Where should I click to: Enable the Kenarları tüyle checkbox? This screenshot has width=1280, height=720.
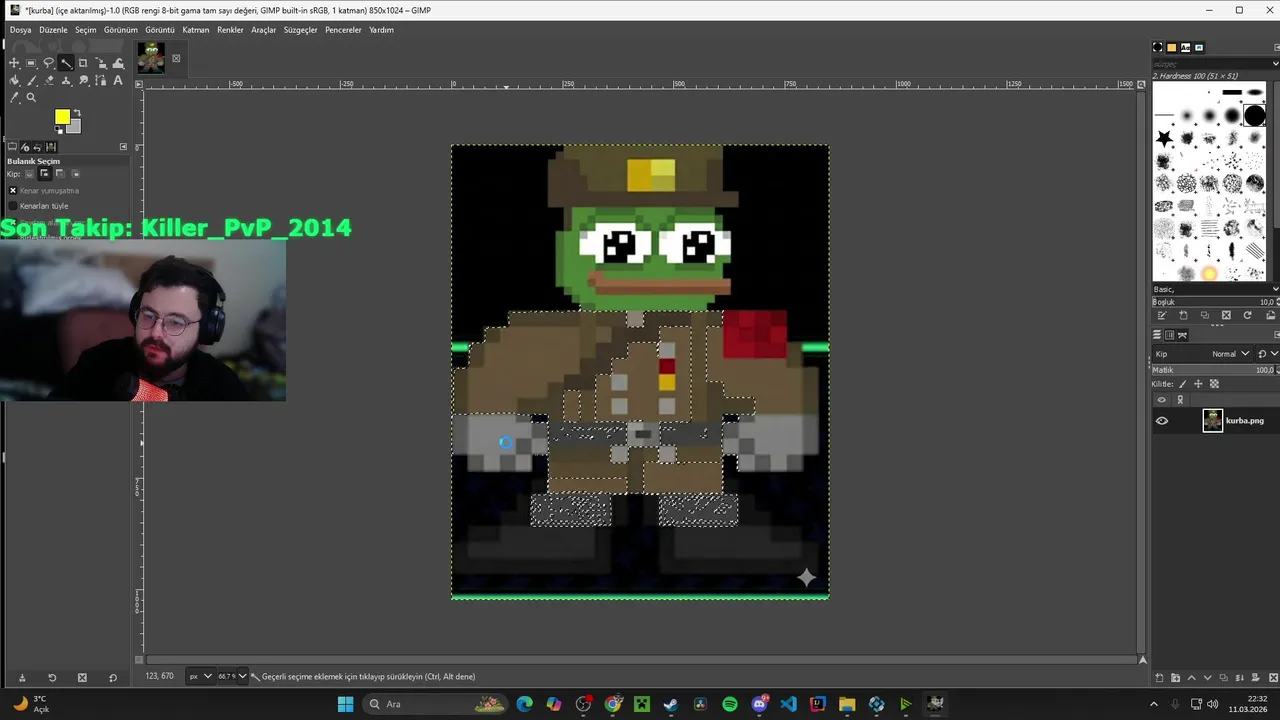(x=13, y=206)
